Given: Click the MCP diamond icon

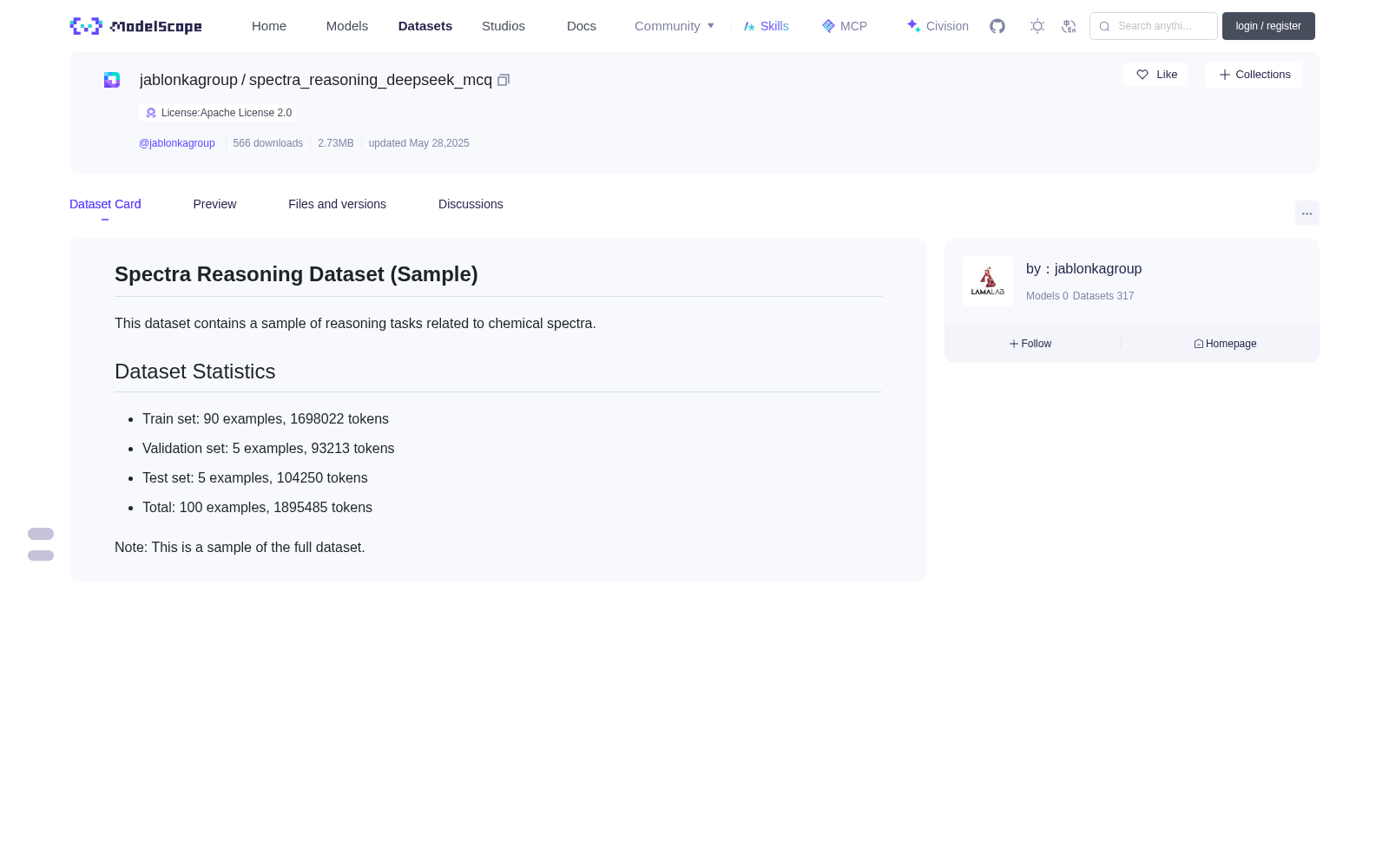Looking at the screenshot, I should [828, 26].
